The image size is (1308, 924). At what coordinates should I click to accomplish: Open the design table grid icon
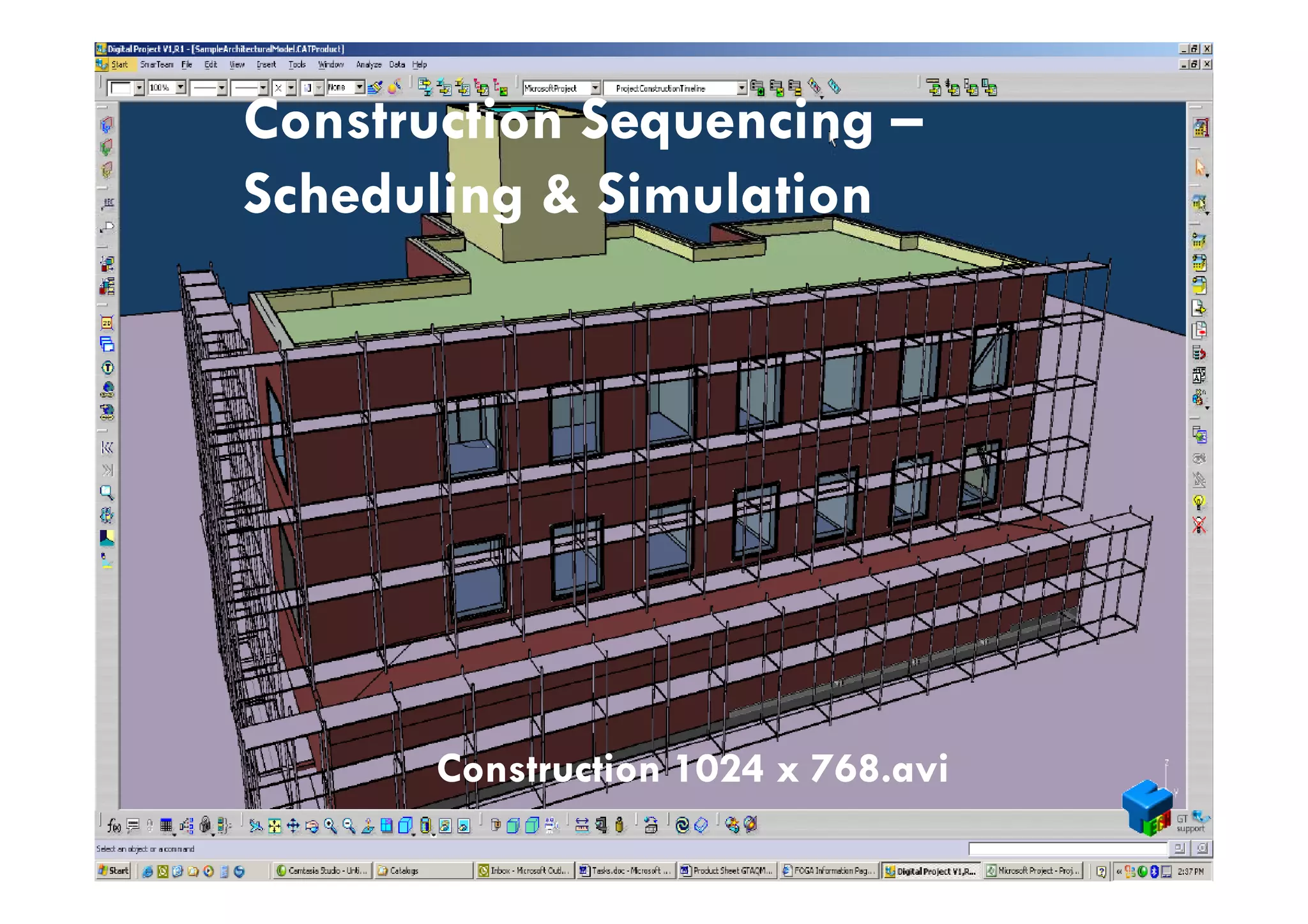(x=167, y=826)
